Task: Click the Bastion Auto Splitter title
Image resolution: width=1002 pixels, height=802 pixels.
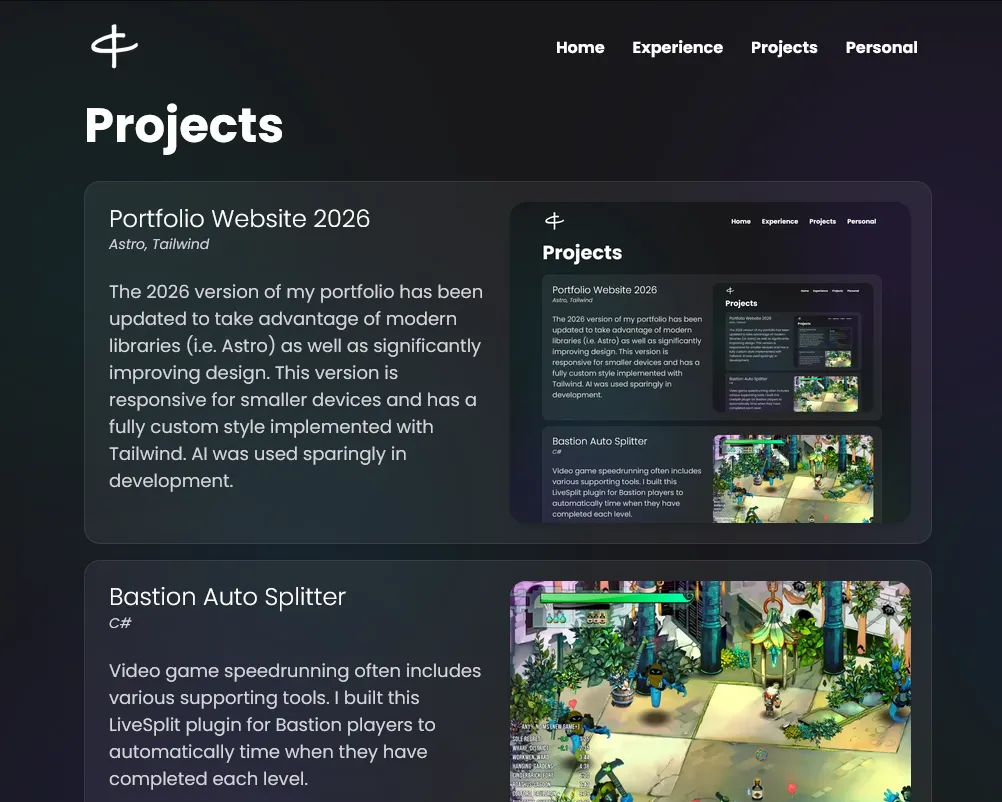Action: pos(227,597)
